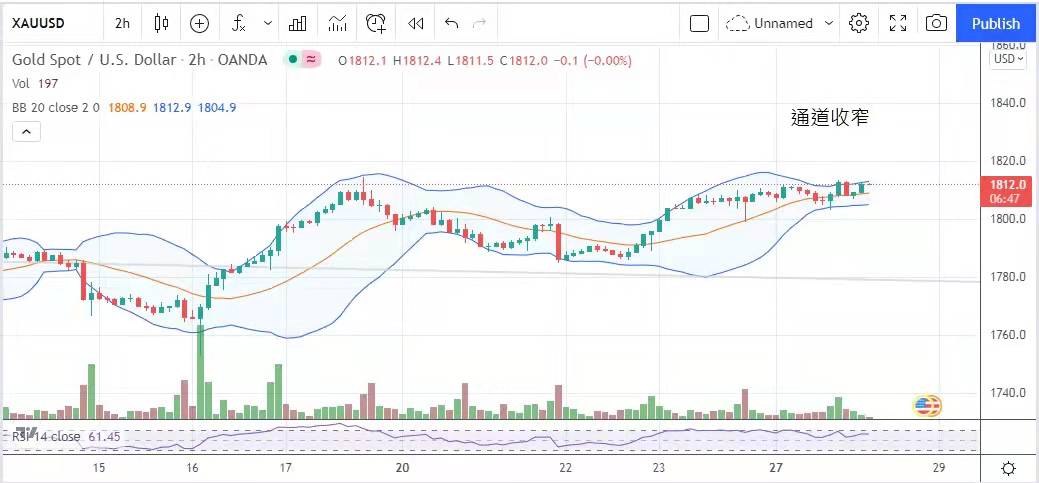This screenshot has width=1039, height=483.
Task: Undo the last chart action
Action: click(451, 23)
